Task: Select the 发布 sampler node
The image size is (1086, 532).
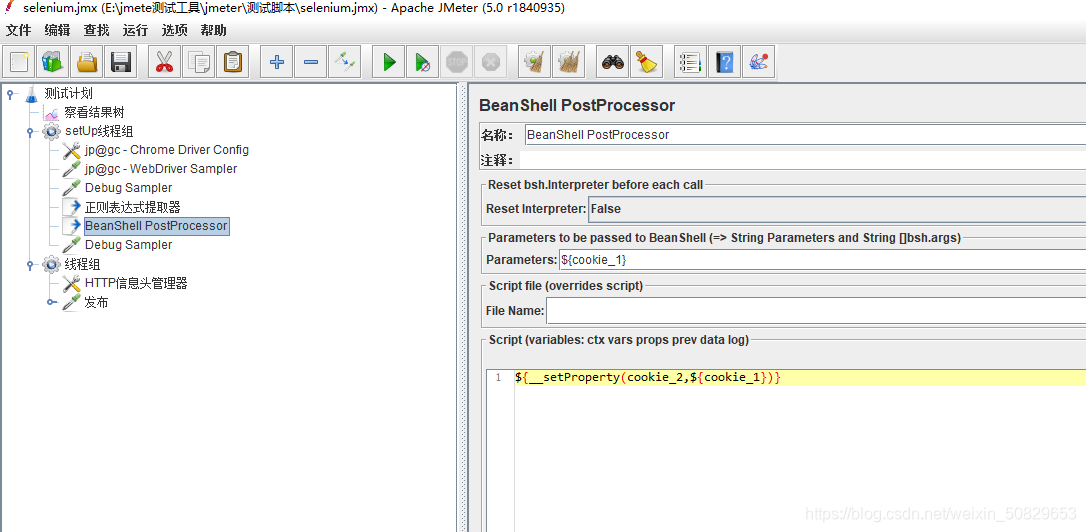Action: click(96, 303)
